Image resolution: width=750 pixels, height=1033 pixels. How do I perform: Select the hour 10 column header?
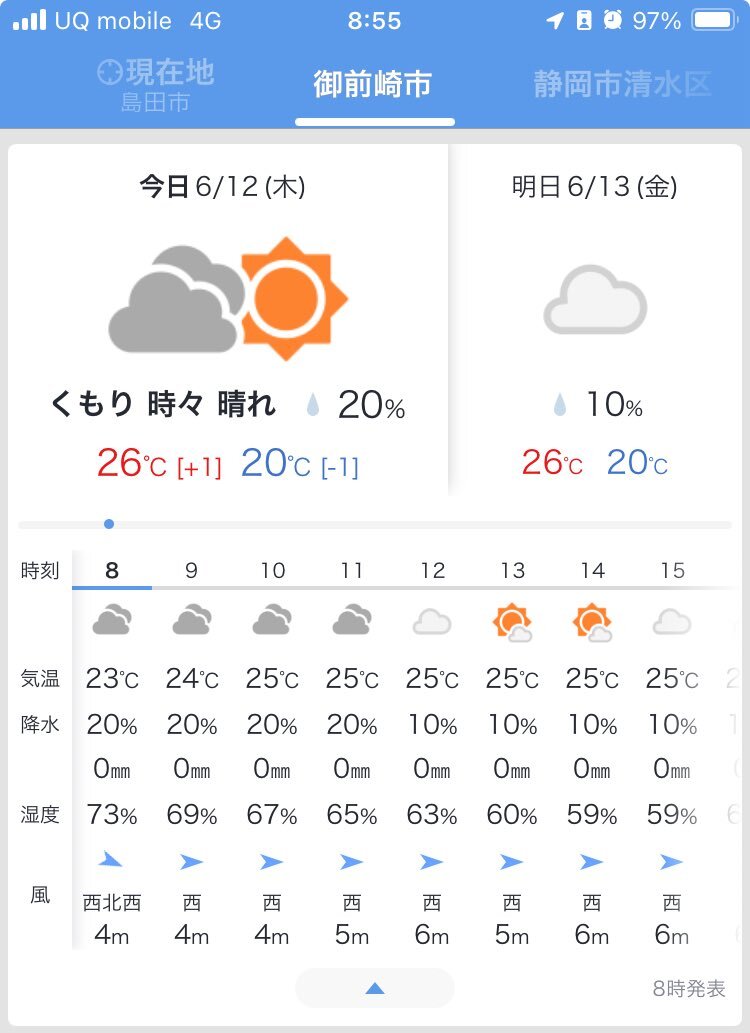point(272,570)
